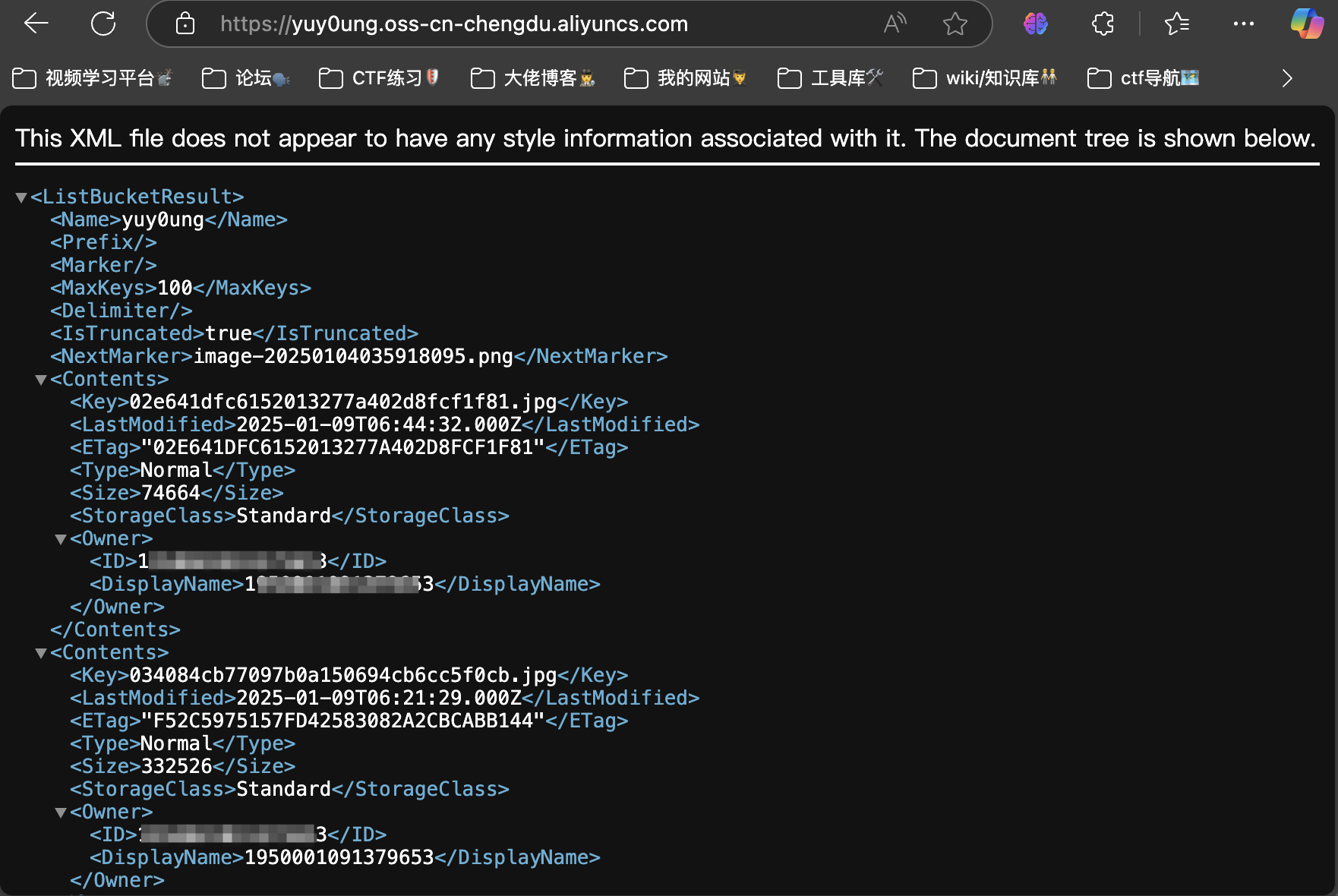
Task: Open Read Aloud from address bar
Action: pyautogui.click(x=895, y=24)
